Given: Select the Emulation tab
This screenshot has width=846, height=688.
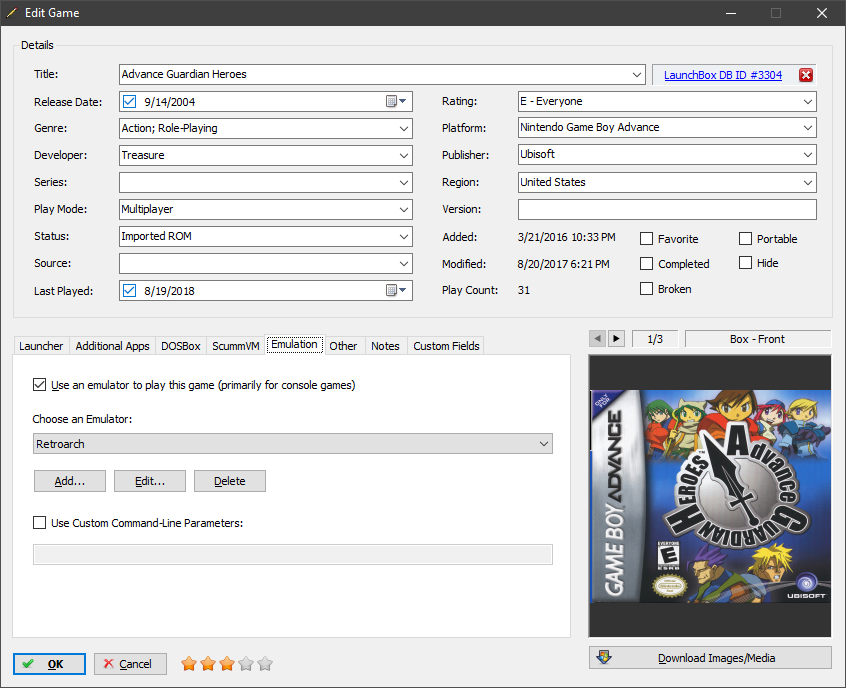Looking at the screenshot, I should (295, 344).
